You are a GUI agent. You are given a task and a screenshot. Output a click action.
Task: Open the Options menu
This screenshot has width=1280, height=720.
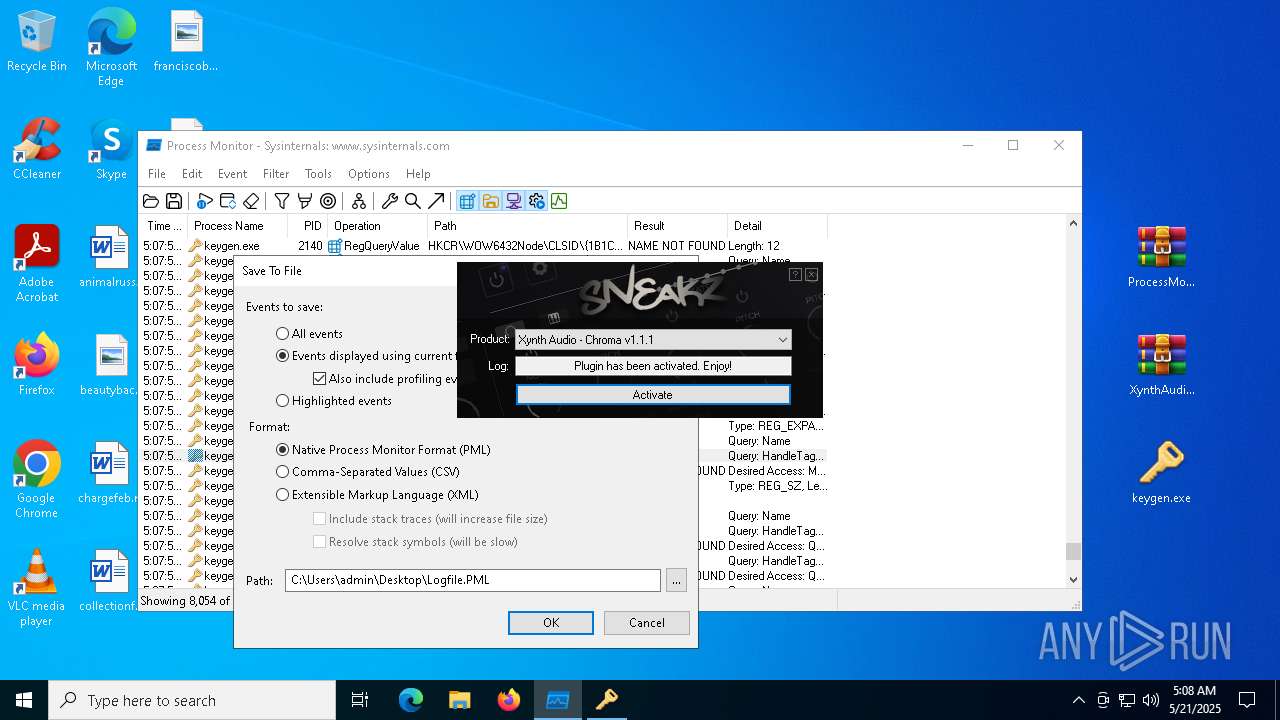click(369, 174)
